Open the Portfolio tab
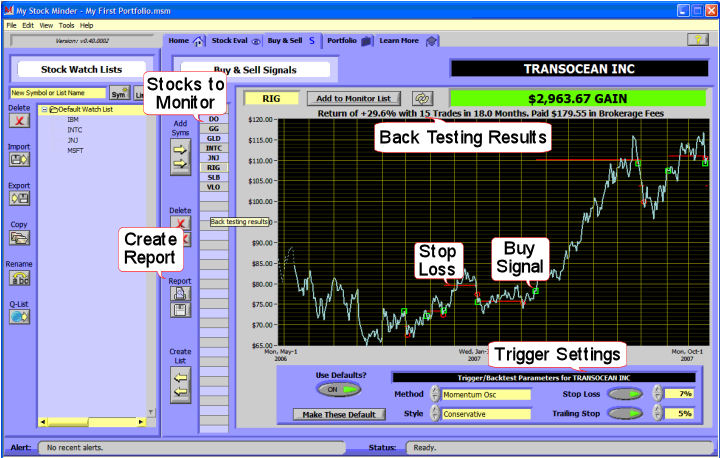720x458 pixels. point(349,40)
